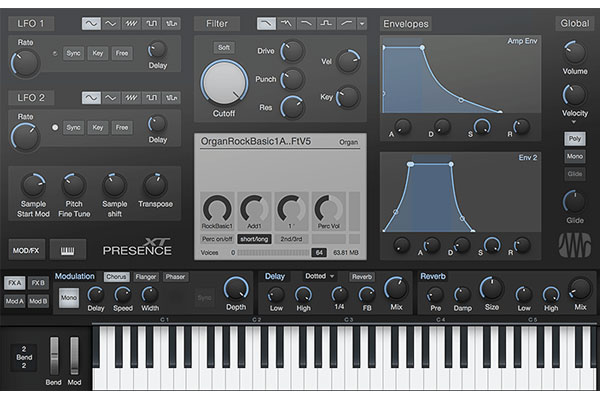Select square waveform for LFO 1
Image resolution: width=600 pixels, height=400 pixels.
click(151, 24)
